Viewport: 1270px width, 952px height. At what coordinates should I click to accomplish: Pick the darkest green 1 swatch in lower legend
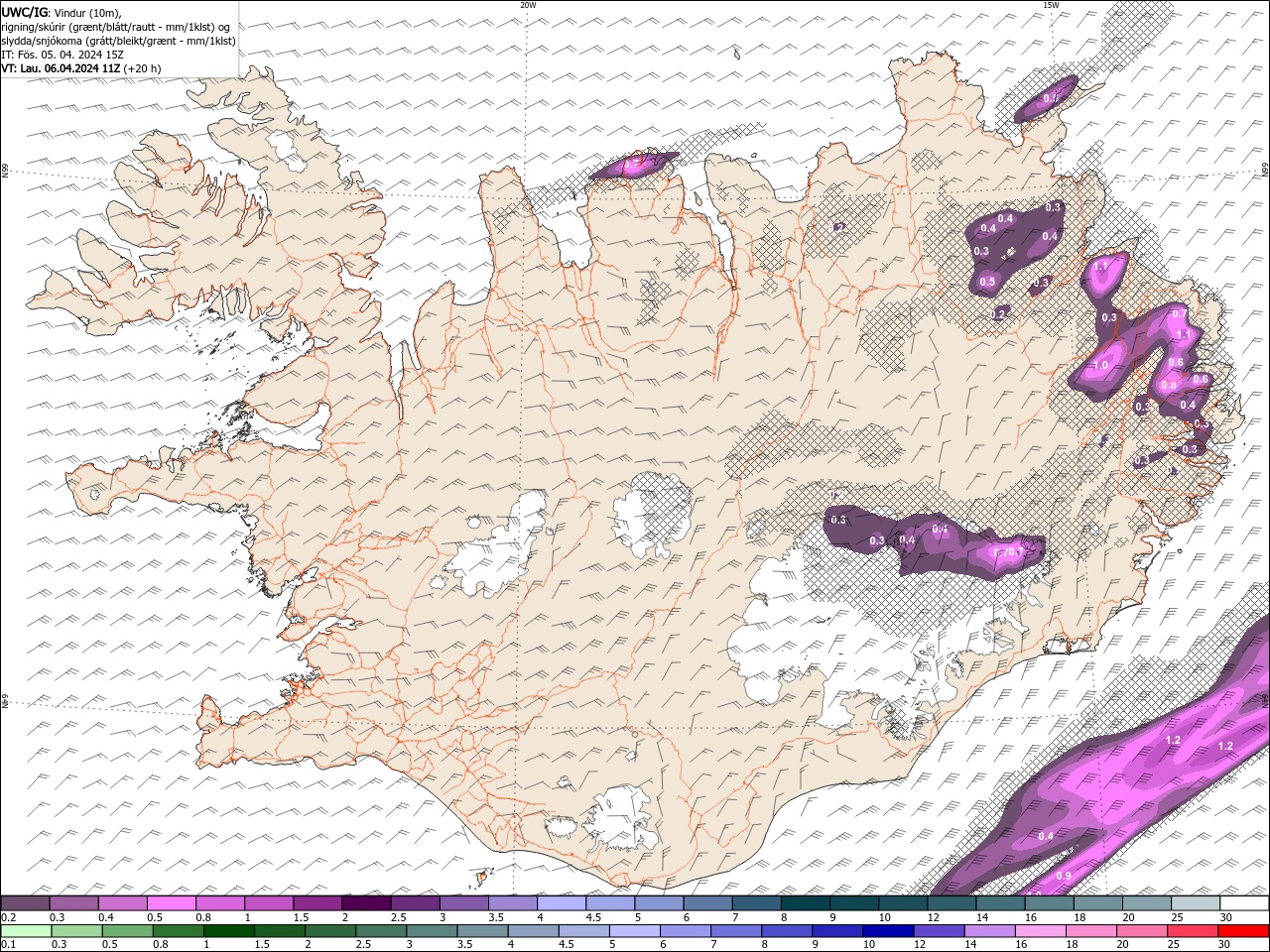(228, 930)
